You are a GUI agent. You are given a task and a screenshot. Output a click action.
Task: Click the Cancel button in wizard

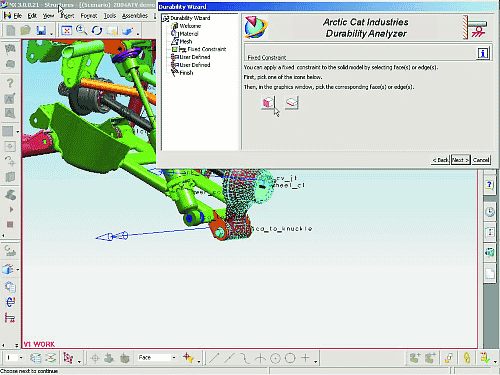click(481, 160)
